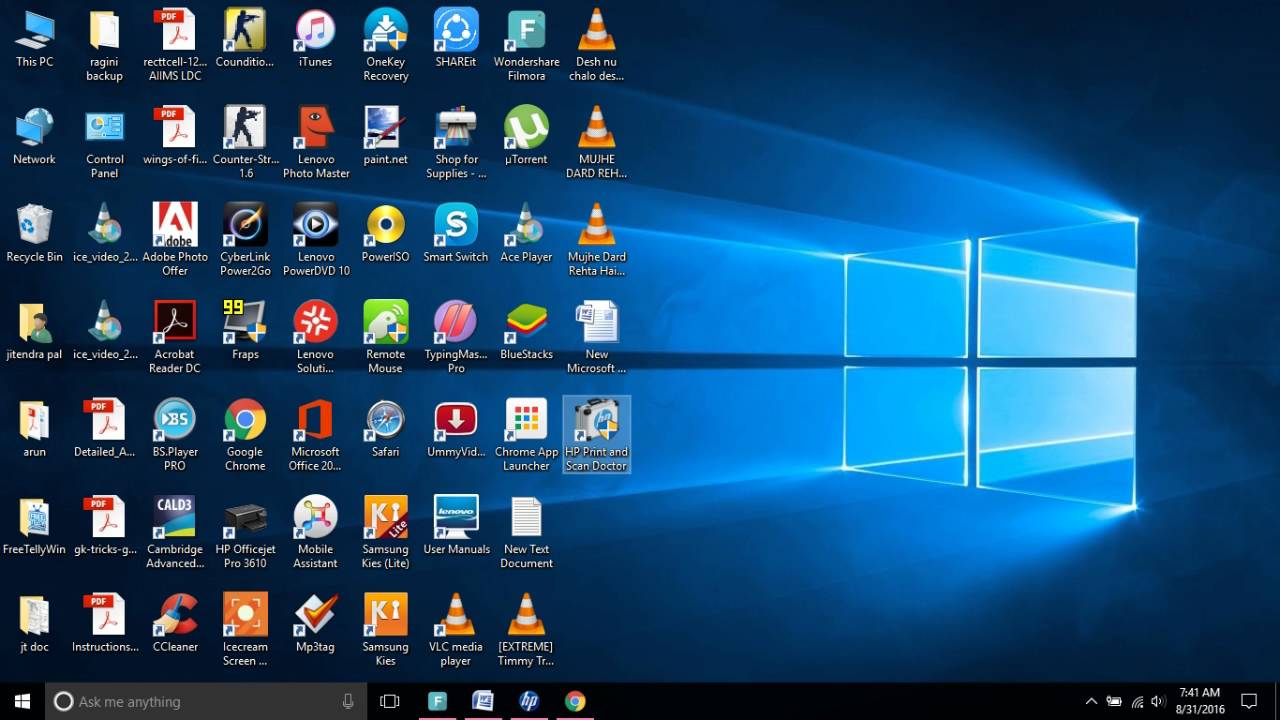The width and height of the screenshot is (1280, 720).
Task: Select the Detailed_A PDF file
Action: tap(104, 429)
